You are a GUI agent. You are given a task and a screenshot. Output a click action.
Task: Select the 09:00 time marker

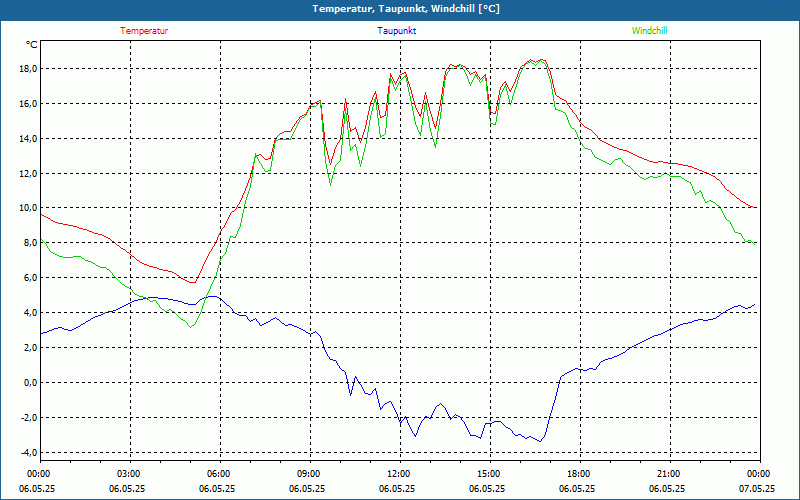pyautogui.click(x=309, y=474)
